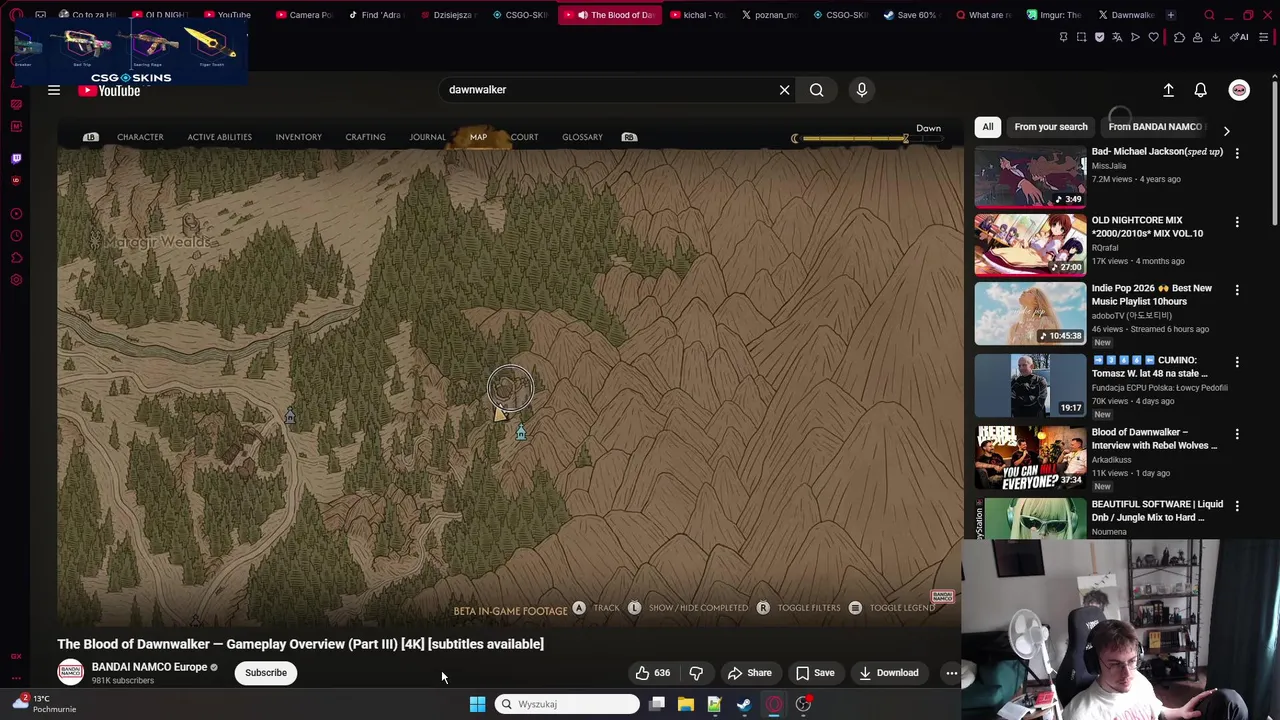Image resolution: width=1280 pixels, height=720 pixels.
Task: Open BANDAI NAMCO Europe channel name link
Action: pyautogui.click(x=149, y=667)
